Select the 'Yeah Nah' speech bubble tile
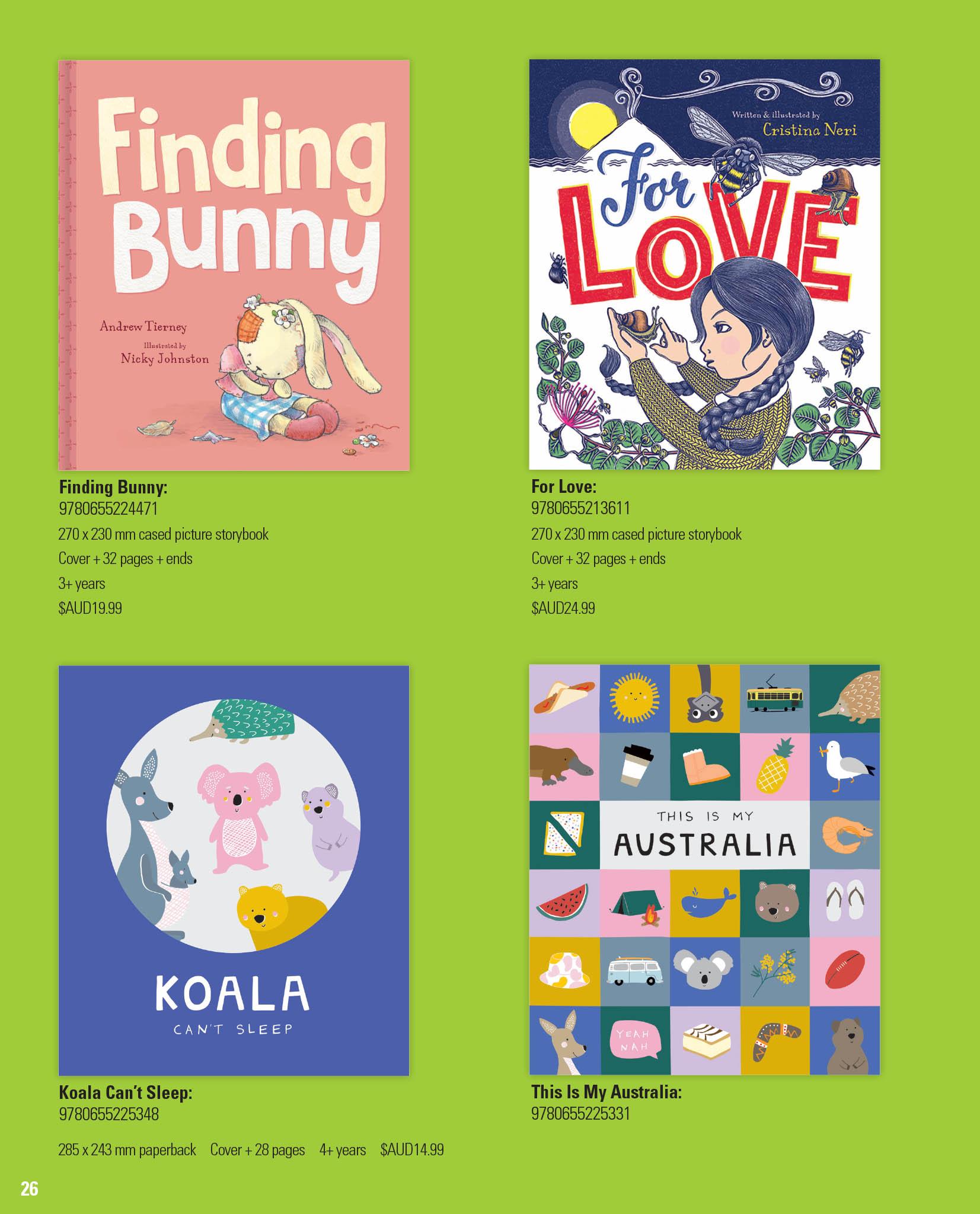The width and height of the screenshot is (980, 1214). (634, 1040)
